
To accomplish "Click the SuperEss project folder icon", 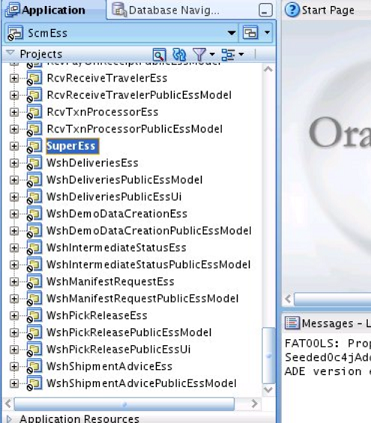I will (34, 146).
